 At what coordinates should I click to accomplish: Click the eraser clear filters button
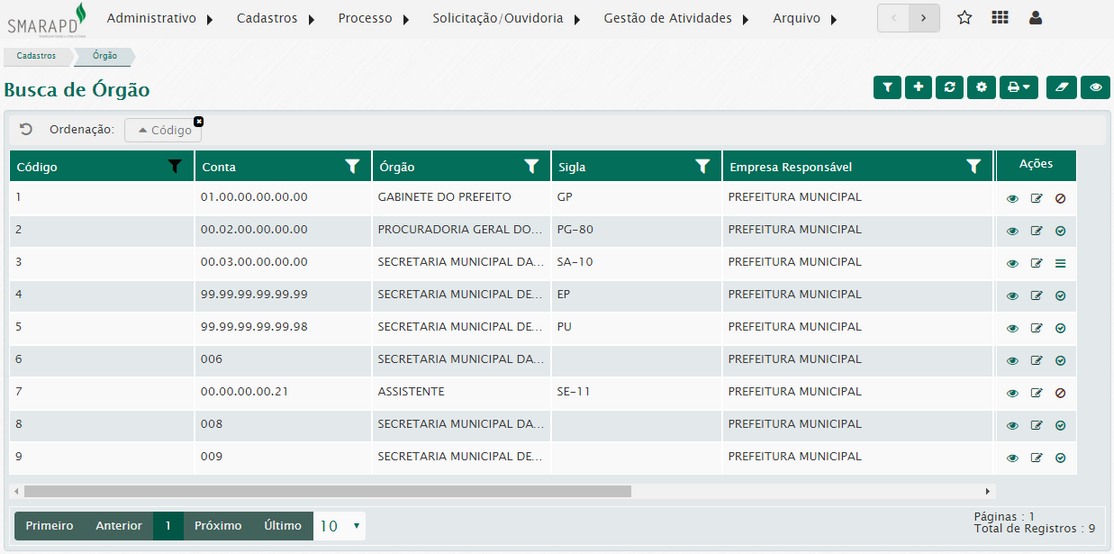pyautogui.click(x=1061, y=88)
